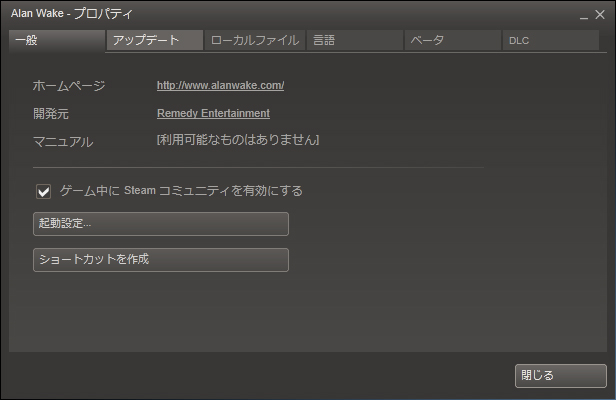The image size is (616, 400).
Task: Click the ホームページ label
Action: pyautogui.click(x=69, y=85)
